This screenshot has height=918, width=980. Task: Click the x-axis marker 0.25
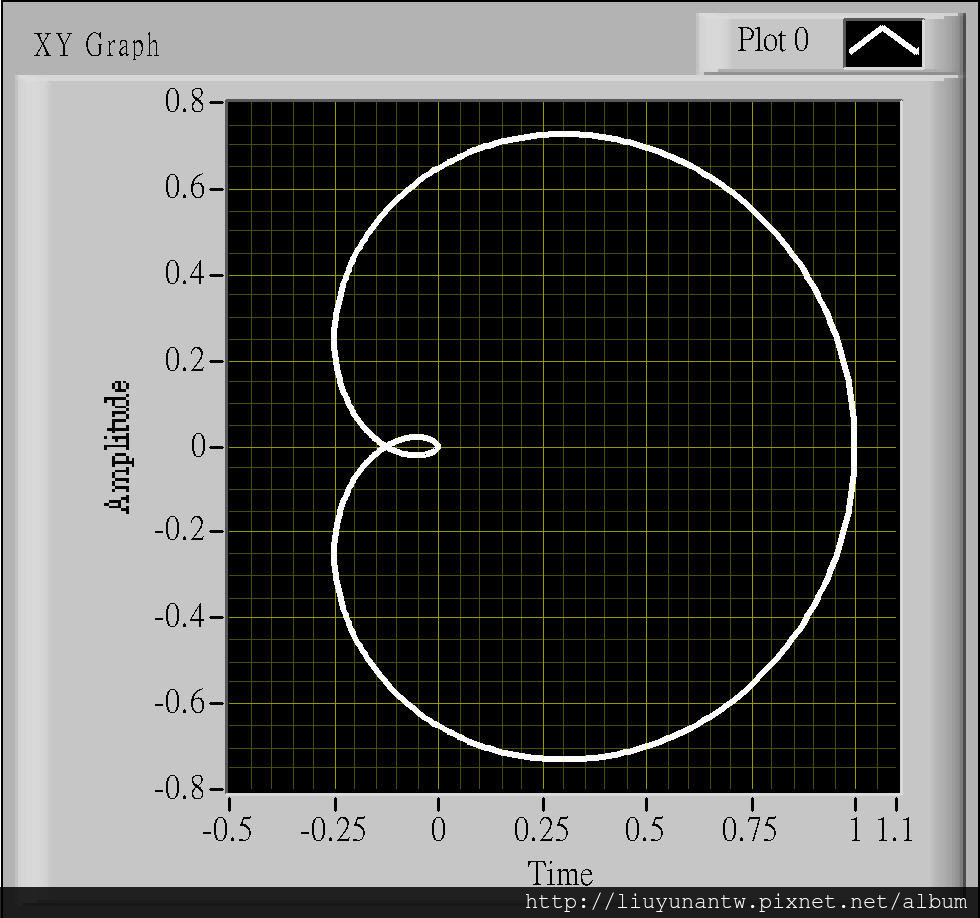tap(541, 831)
